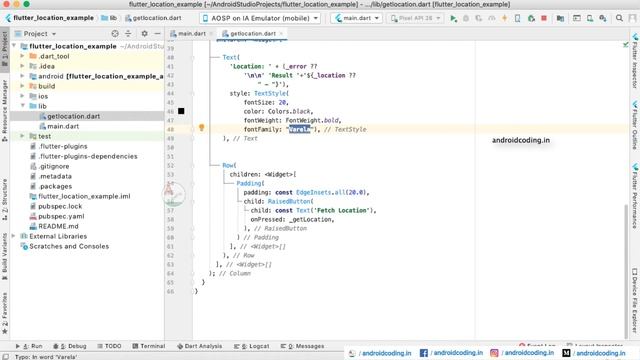640x360 pixels.
Task: Click the Flutter Hot Reload lightning icon
Action: [504, 18]
